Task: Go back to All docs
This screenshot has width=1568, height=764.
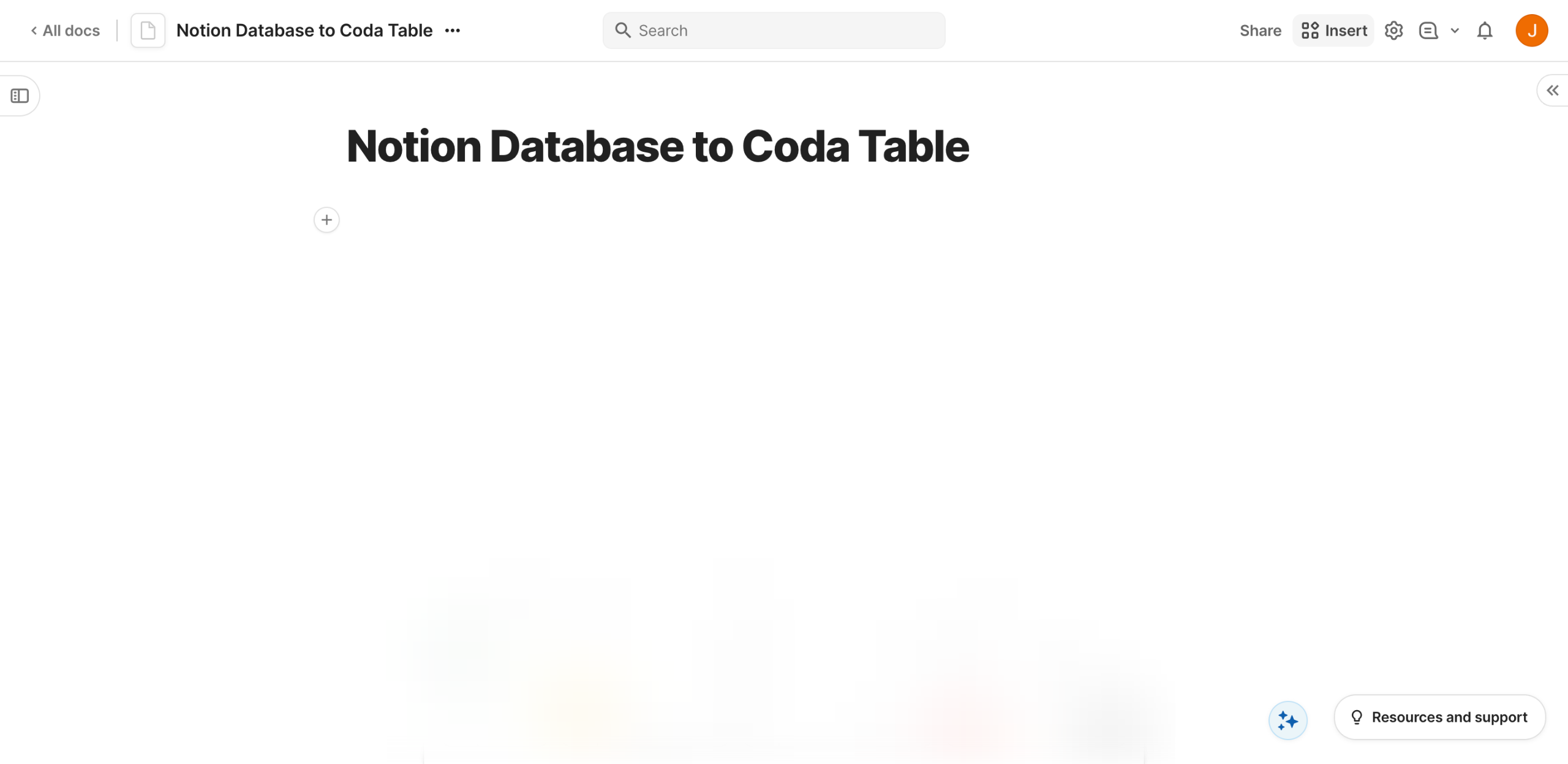Action: [x=66, y=31]
